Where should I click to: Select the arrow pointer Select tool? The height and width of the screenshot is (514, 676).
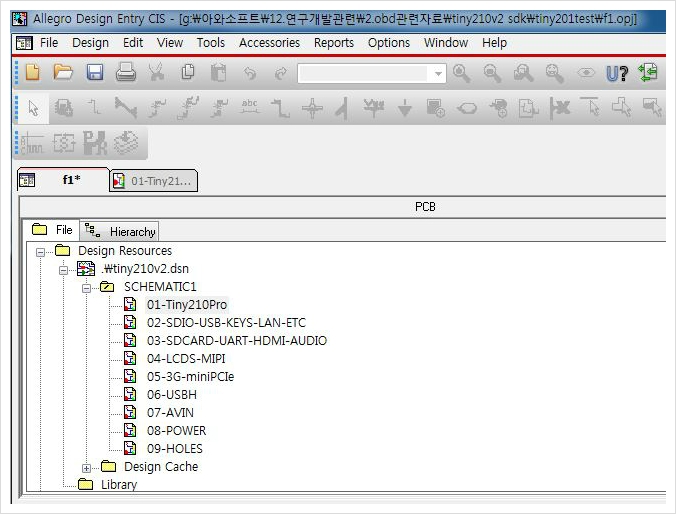(33, 108)
